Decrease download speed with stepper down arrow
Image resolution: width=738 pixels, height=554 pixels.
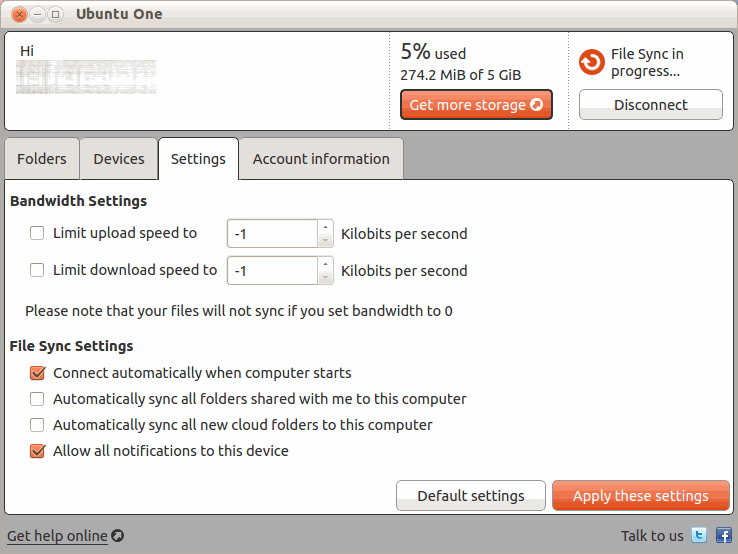(325, 277)
